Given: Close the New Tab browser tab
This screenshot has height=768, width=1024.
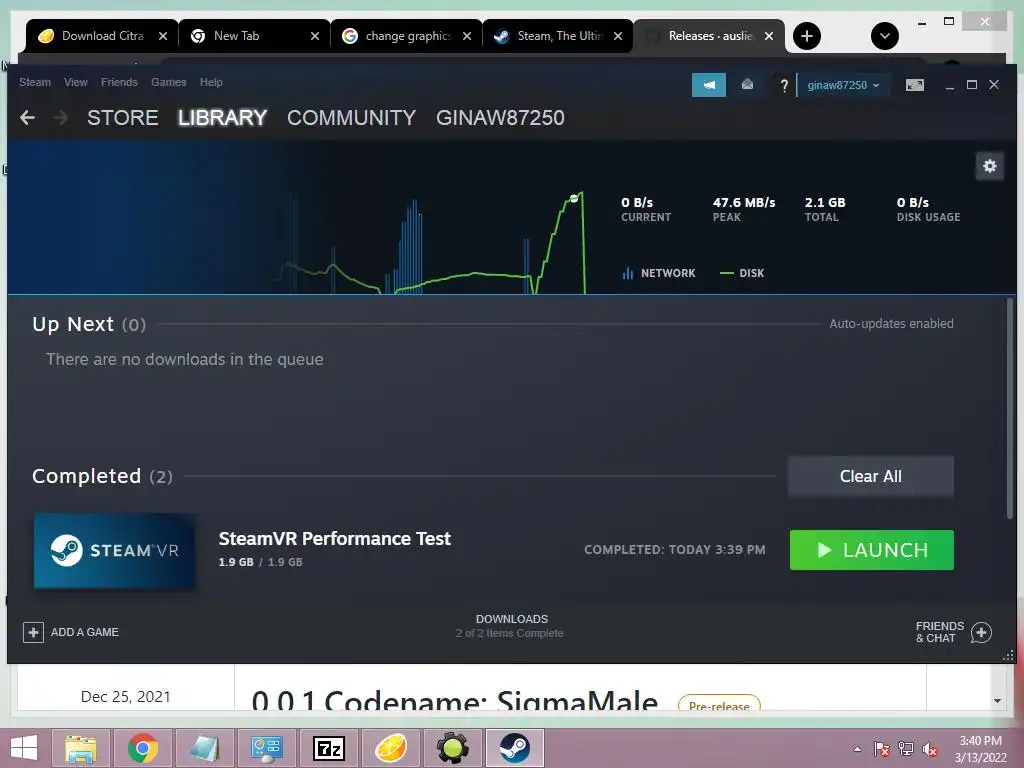Looking at the screenshot, I should 315,36.
